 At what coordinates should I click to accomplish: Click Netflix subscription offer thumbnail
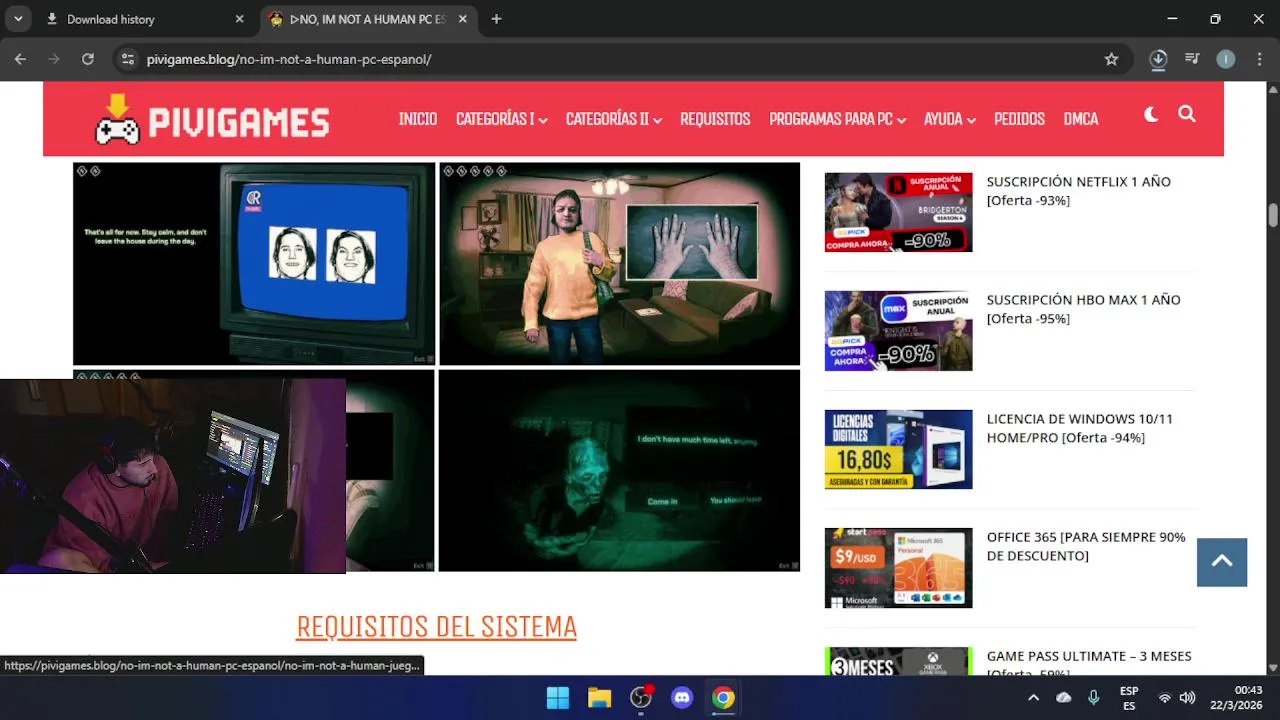[898, 212]
